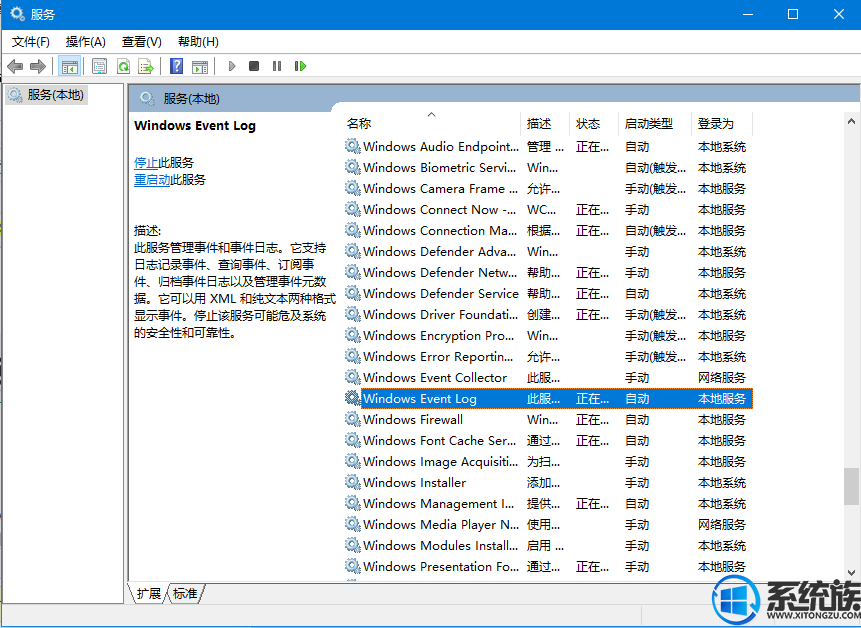The width and height of the screenshot is (861, 628).
Task: Pause service with the pause icon
Action: (277, 66)
